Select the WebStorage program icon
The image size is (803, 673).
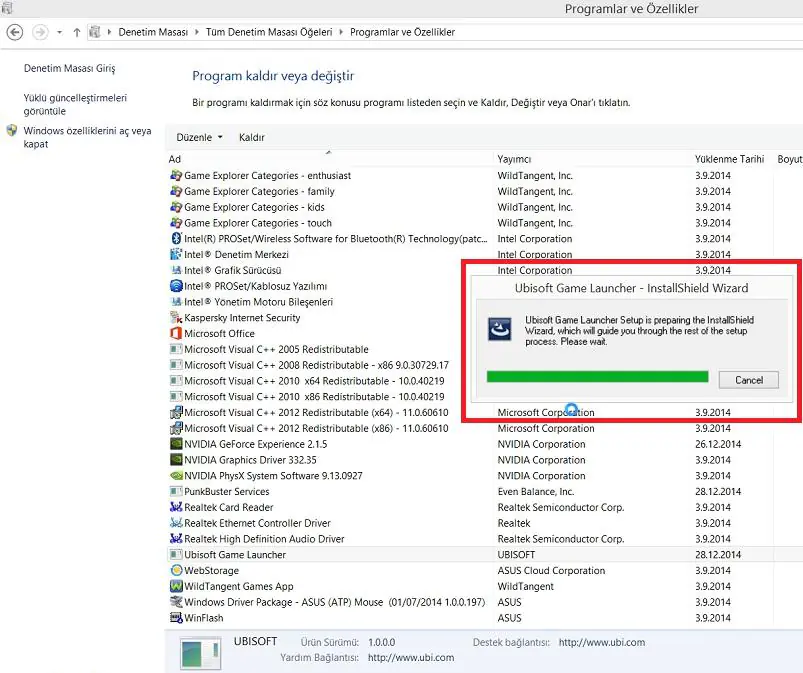coord(178,570)
